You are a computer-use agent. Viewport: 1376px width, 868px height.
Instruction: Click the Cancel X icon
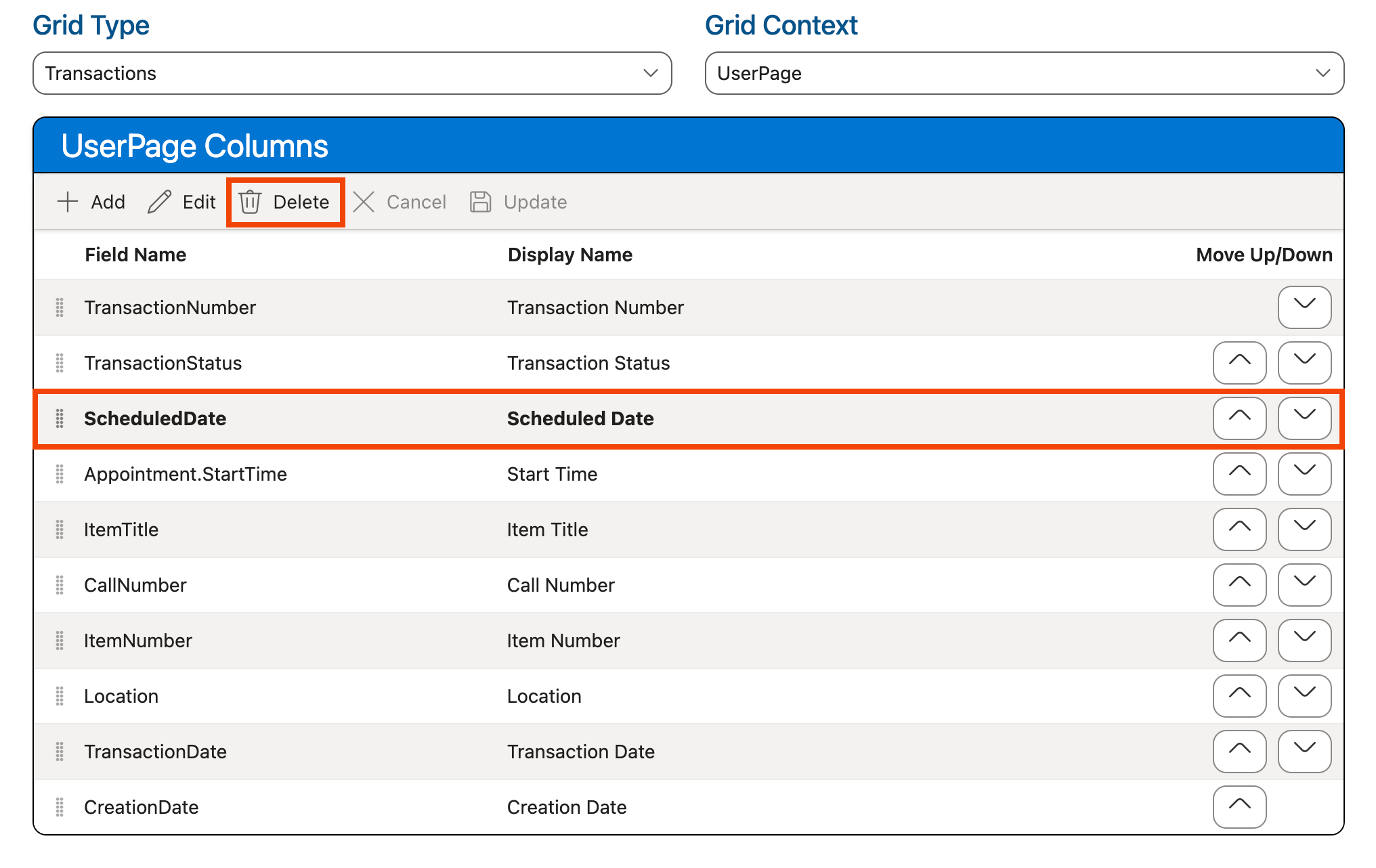click(364, 201)
